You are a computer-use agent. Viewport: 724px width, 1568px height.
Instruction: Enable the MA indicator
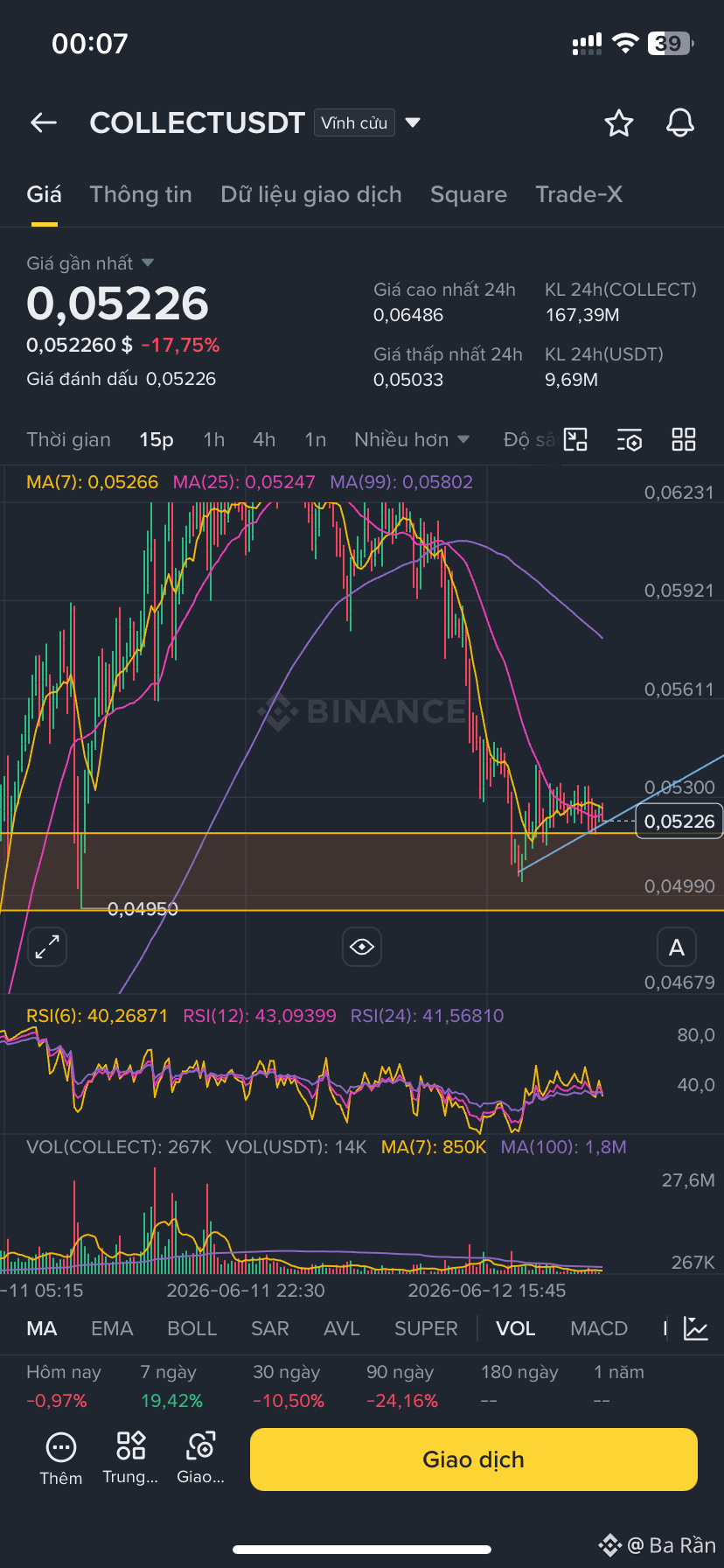[42, 1328]
